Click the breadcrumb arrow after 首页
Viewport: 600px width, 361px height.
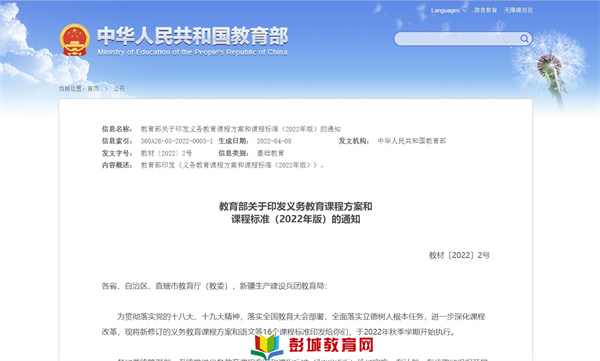click(106, 88)
